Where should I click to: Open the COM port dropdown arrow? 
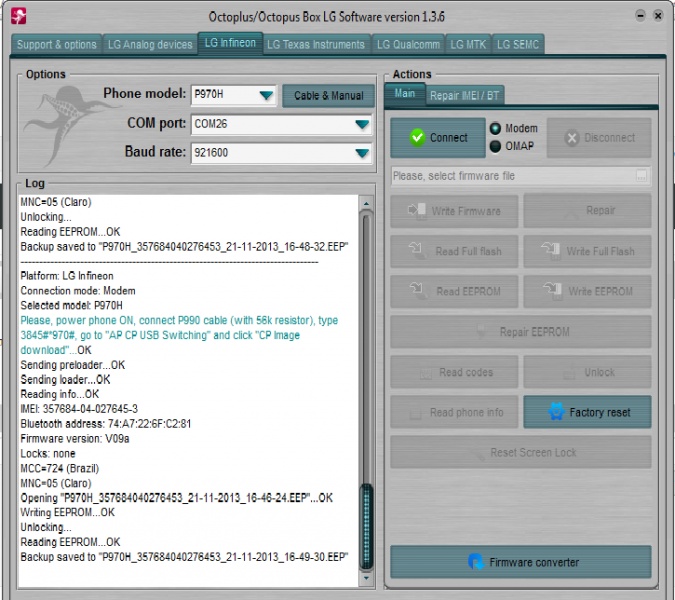pos(362,124)
